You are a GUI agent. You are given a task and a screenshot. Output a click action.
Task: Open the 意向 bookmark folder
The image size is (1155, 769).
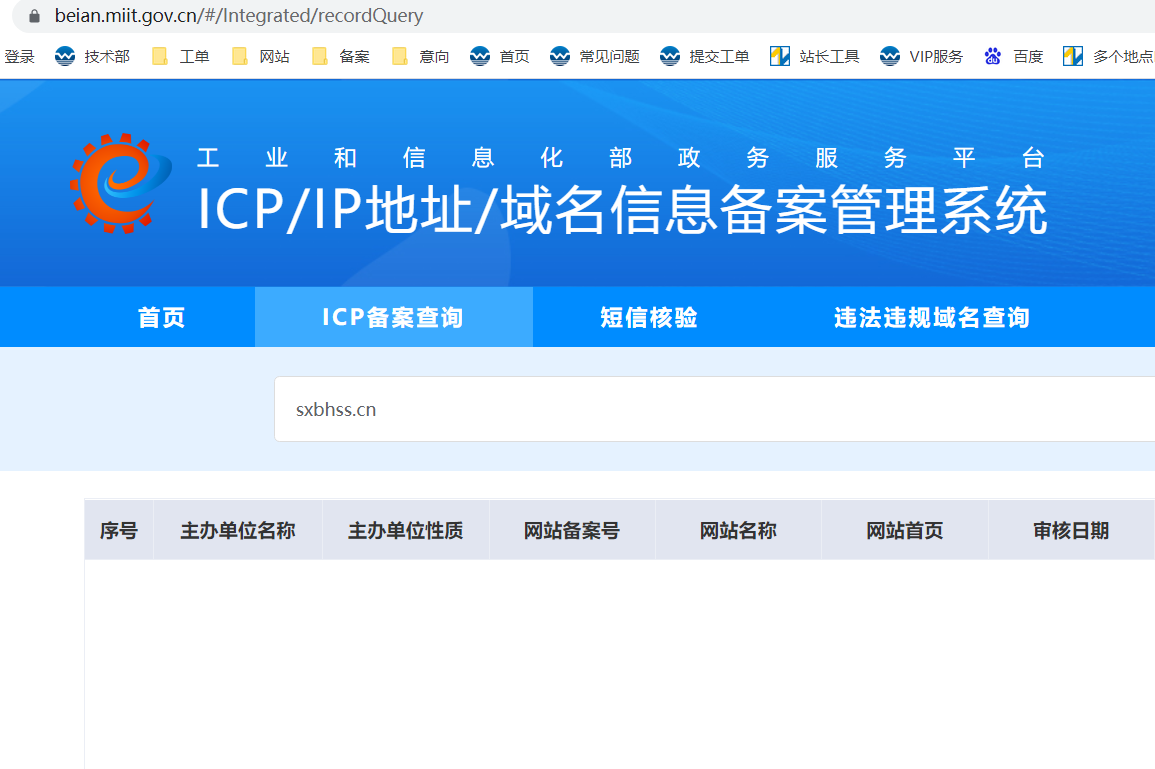coord(421,56)
